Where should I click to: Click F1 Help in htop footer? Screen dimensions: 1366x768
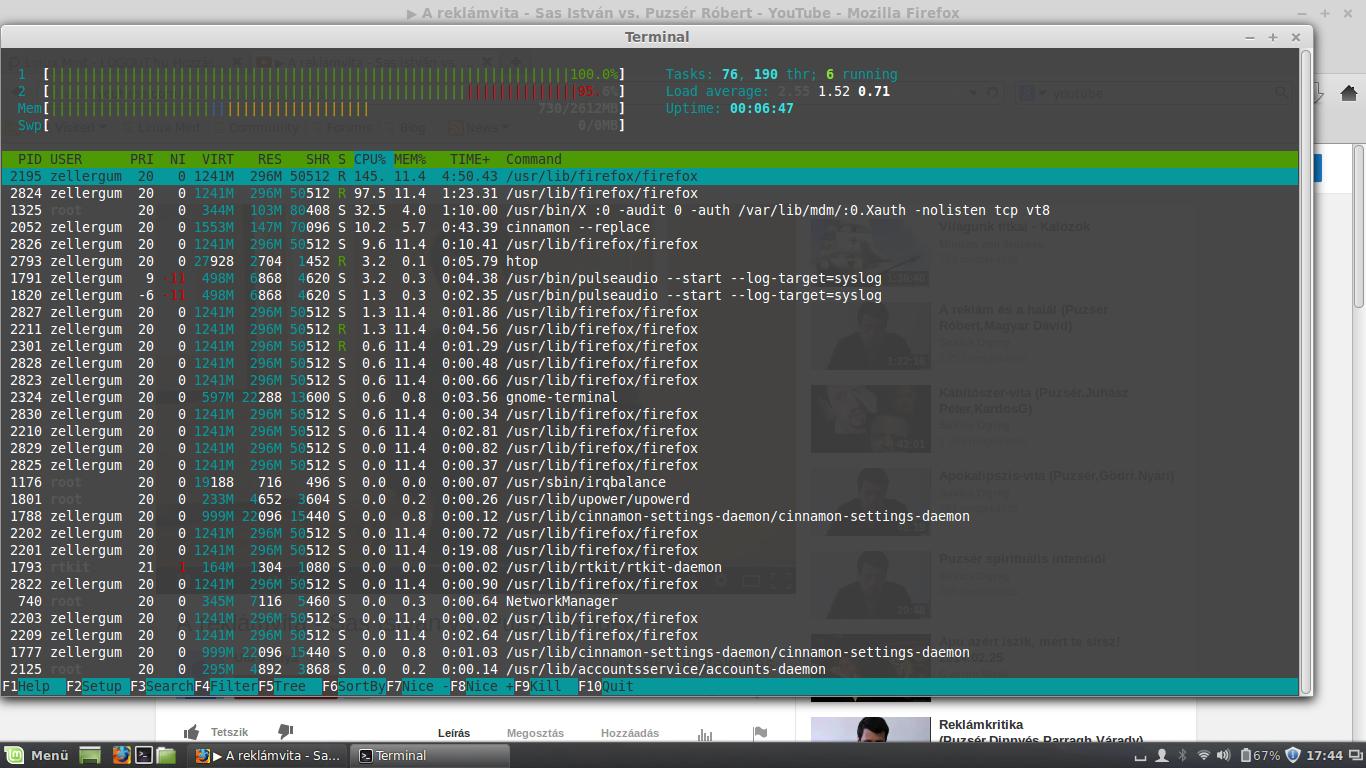34,686
